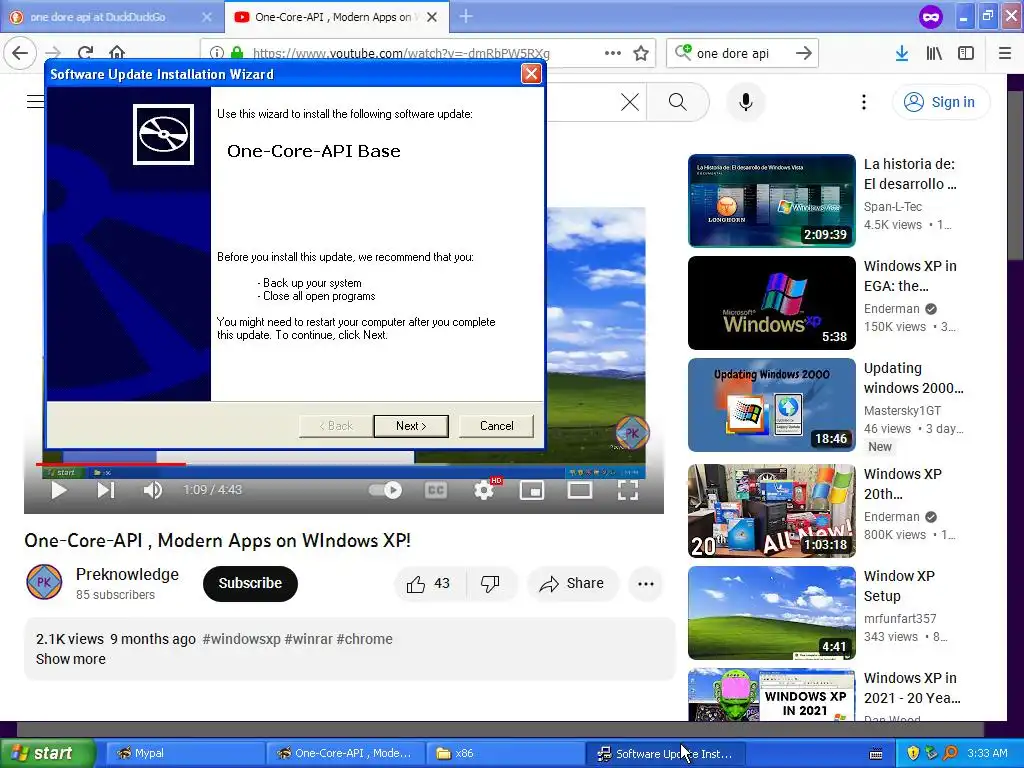This screenshot has width=1024, height=768.
Task: Reload the YouTube page
Action: tap(85, 53)
